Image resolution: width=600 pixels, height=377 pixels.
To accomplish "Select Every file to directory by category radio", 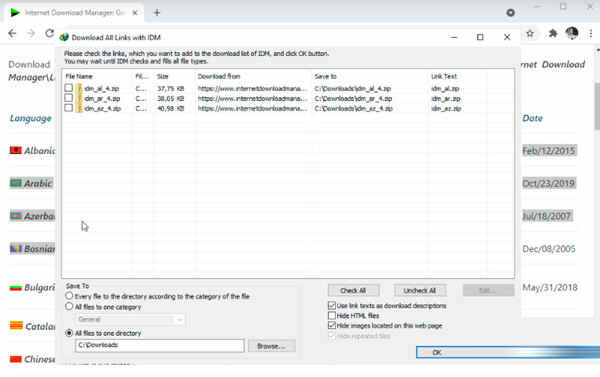I will [69, 296].
